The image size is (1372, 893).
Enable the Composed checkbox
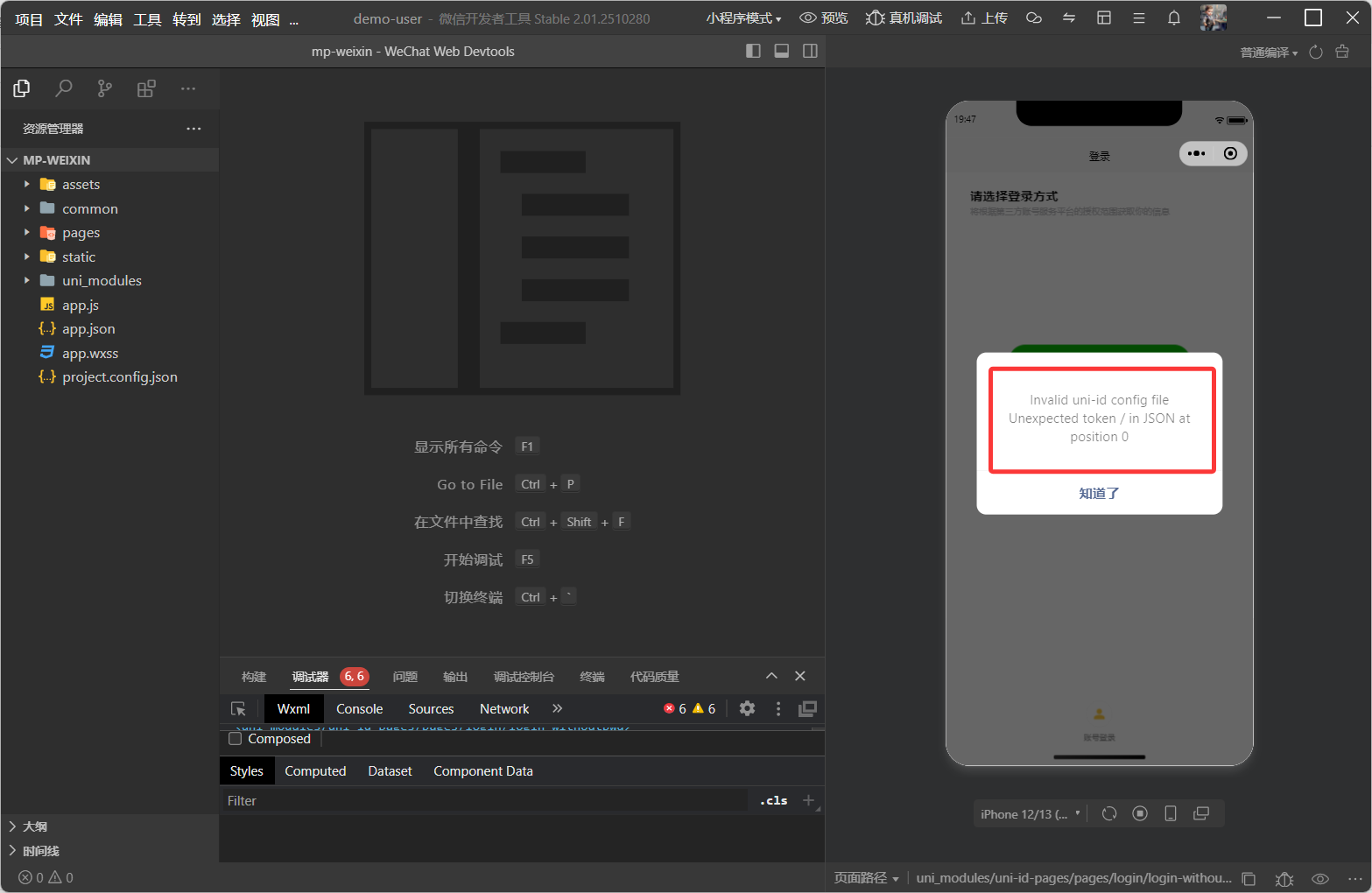click(x=236, y=739)
